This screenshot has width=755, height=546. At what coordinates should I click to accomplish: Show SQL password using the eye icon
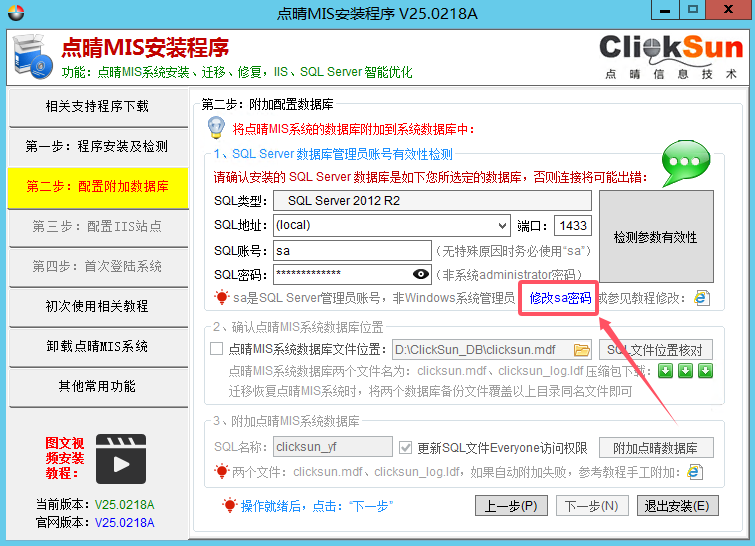point(421,275)
